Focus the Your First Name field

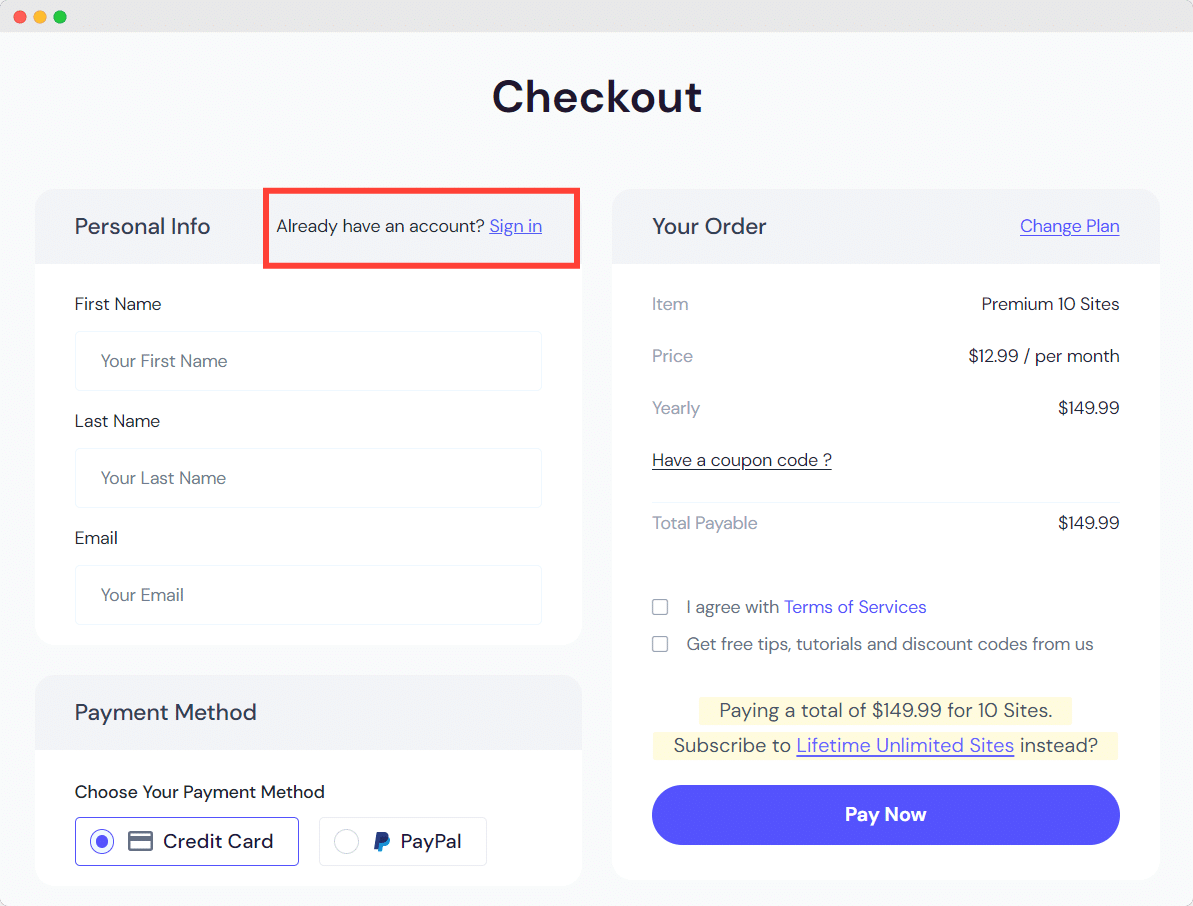pyautogui.click(x=308, y=361)
